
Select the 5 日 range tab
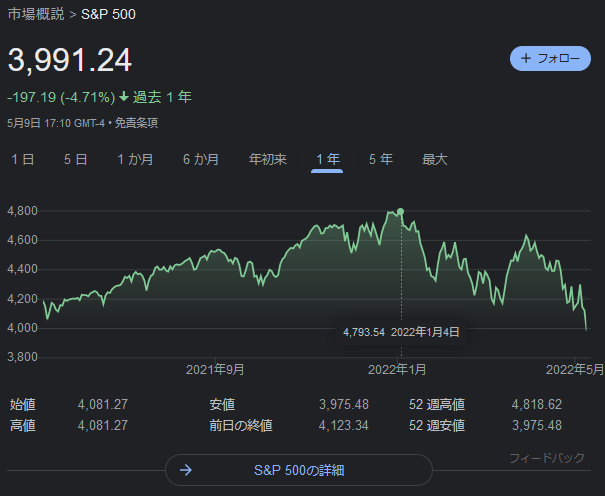click(76, 159)
